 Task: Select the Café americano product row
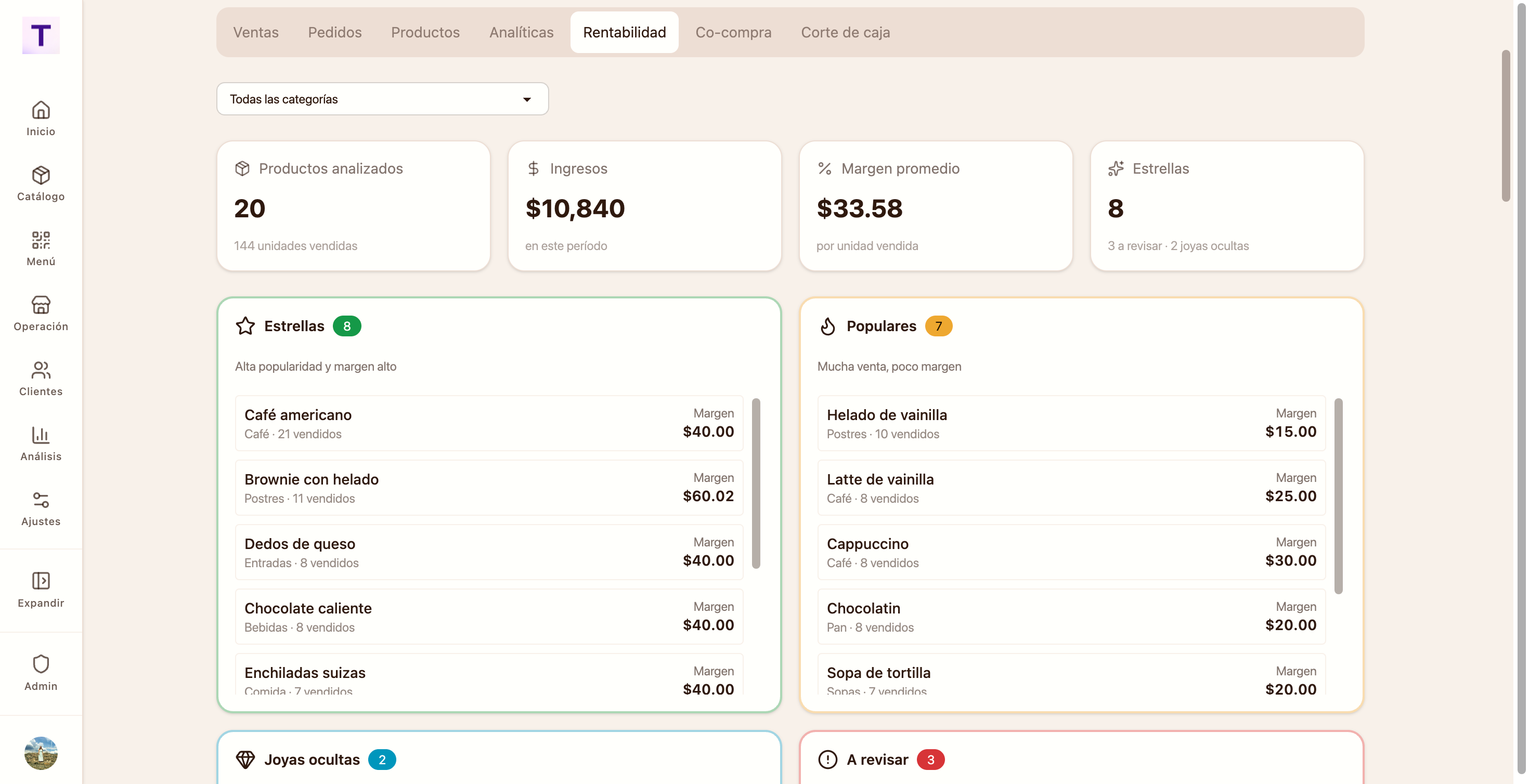pos(489,423)
